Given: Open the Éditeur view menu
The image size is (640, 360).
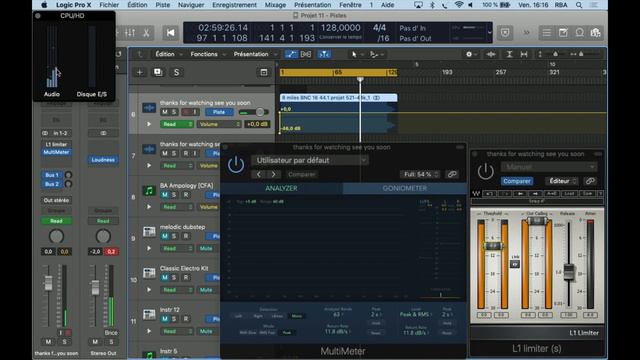Looking at the screenshot, I should click(562, 181).
